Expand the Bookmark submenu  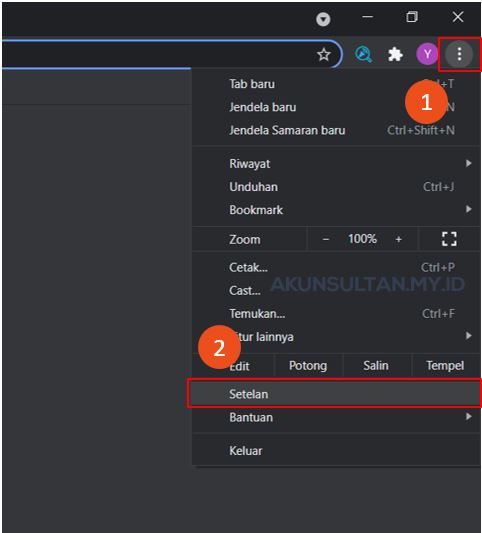[x=336, y=210]
